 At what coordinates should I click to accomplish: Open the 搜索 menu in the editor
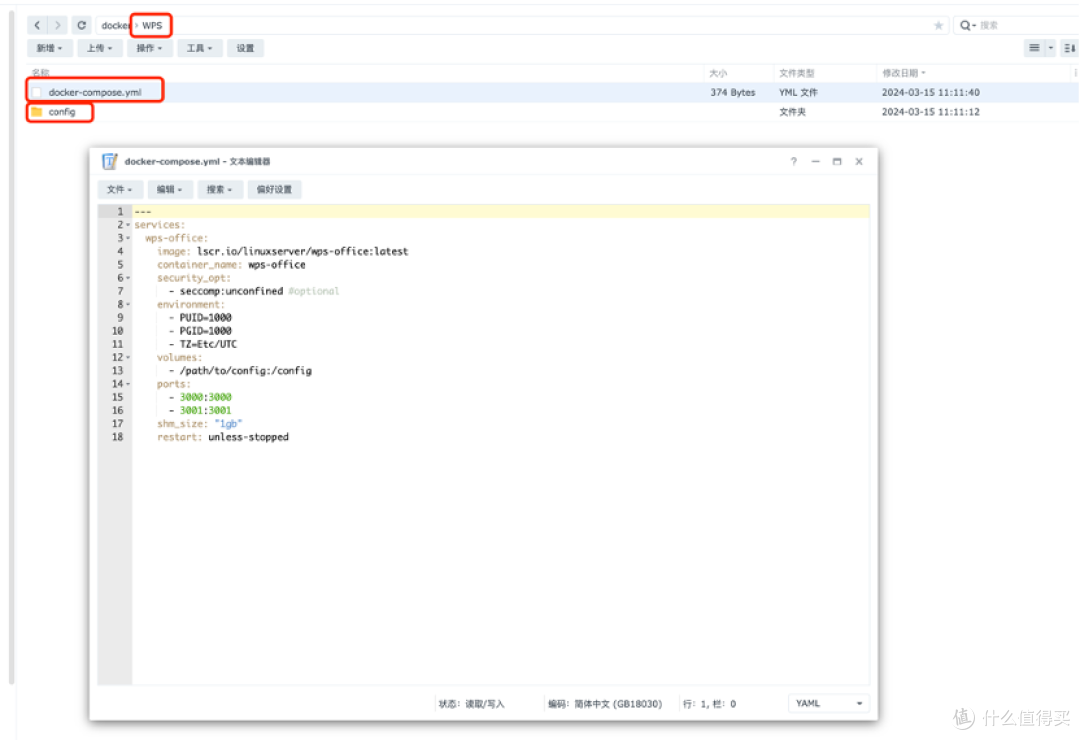point(219,189)
